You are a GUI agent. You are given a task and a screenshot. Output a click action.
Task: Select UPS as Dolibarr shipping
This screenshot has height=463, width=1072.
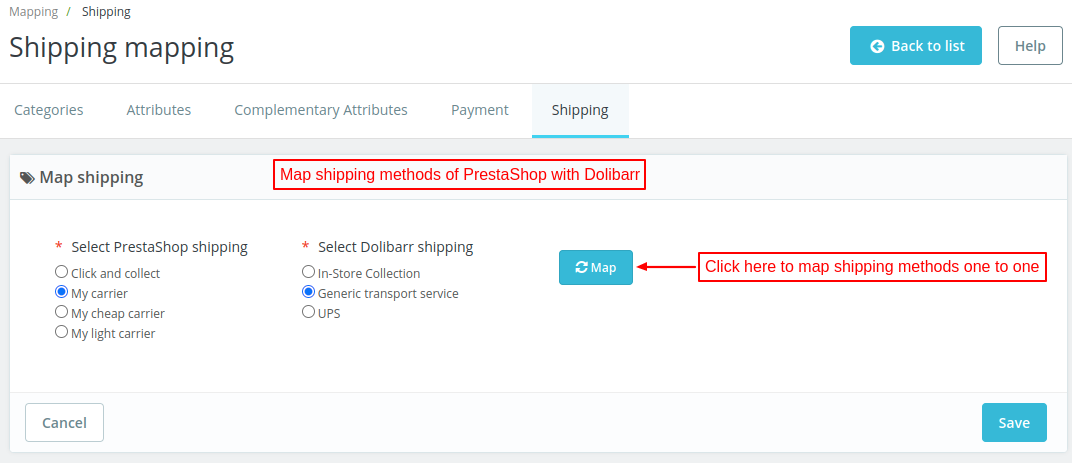[309, 312]
